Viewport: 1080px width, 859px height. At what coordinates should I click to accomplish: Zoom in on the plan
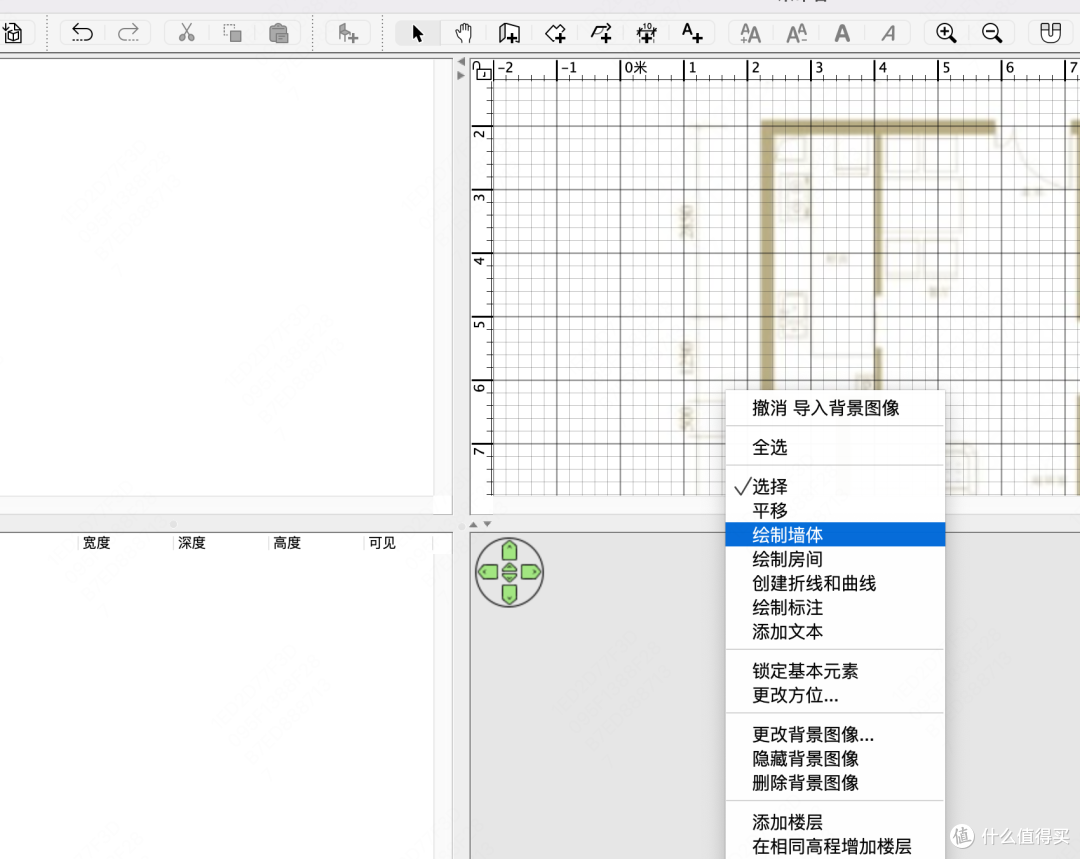tap(946, 32)
